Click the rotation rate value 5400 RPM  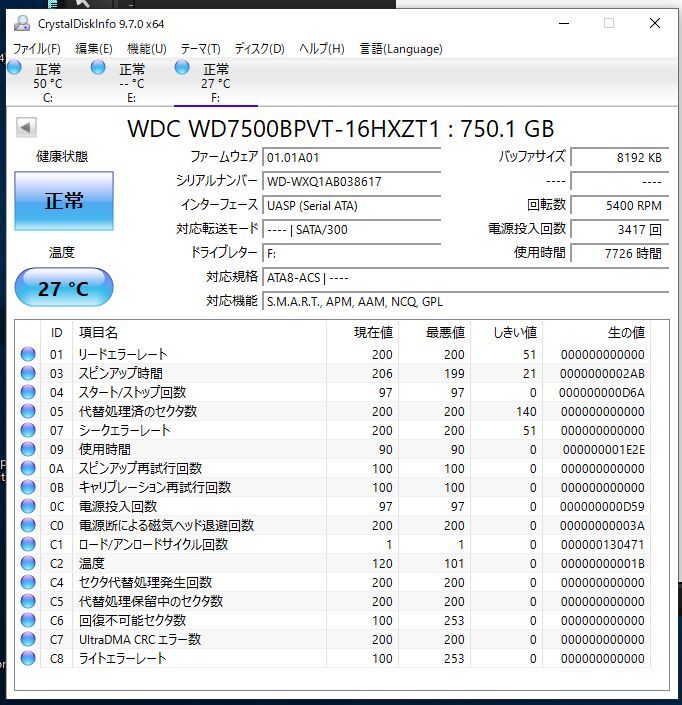(x=620, y=205)
